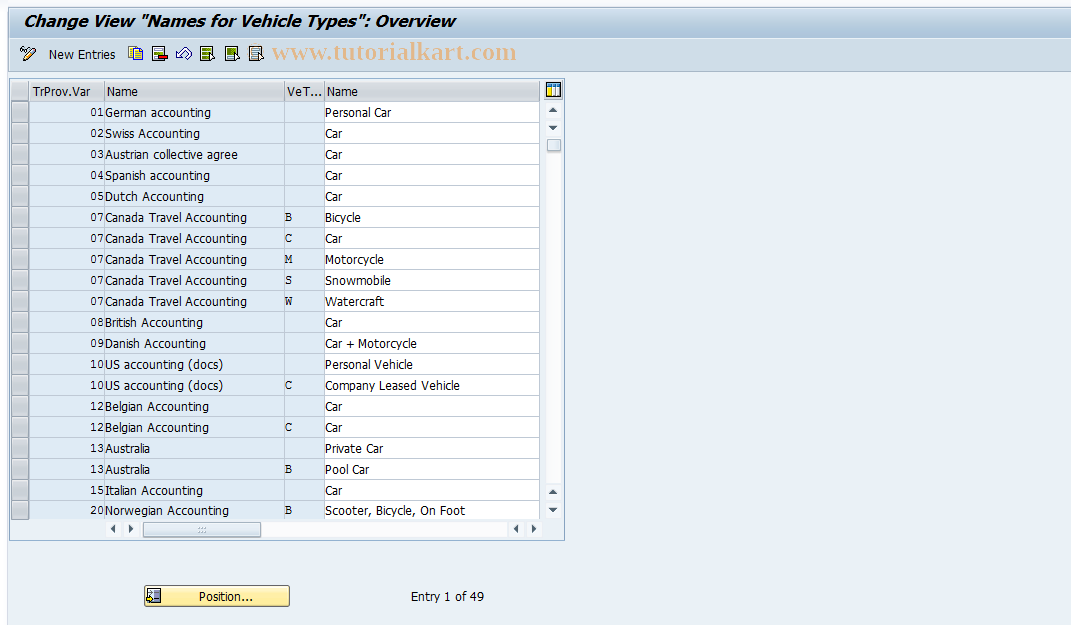Click 'Motorcycle' vehicle name field
1071x625 pixels.
pyautogui.click(x=432, y=260)
